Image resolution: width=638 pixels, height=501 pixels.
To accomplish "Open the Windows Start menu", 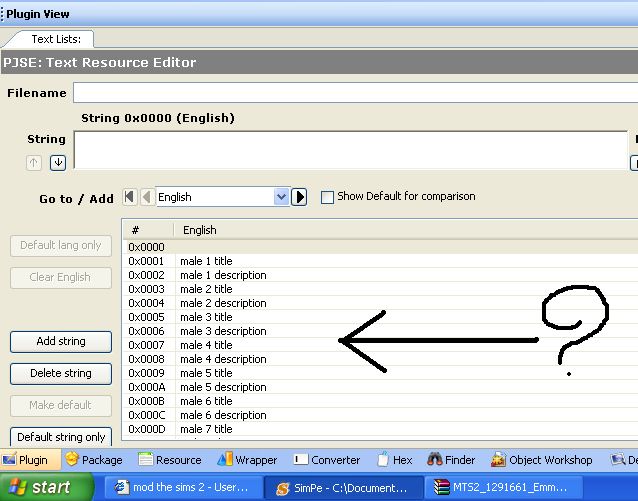I will point(39,488).
